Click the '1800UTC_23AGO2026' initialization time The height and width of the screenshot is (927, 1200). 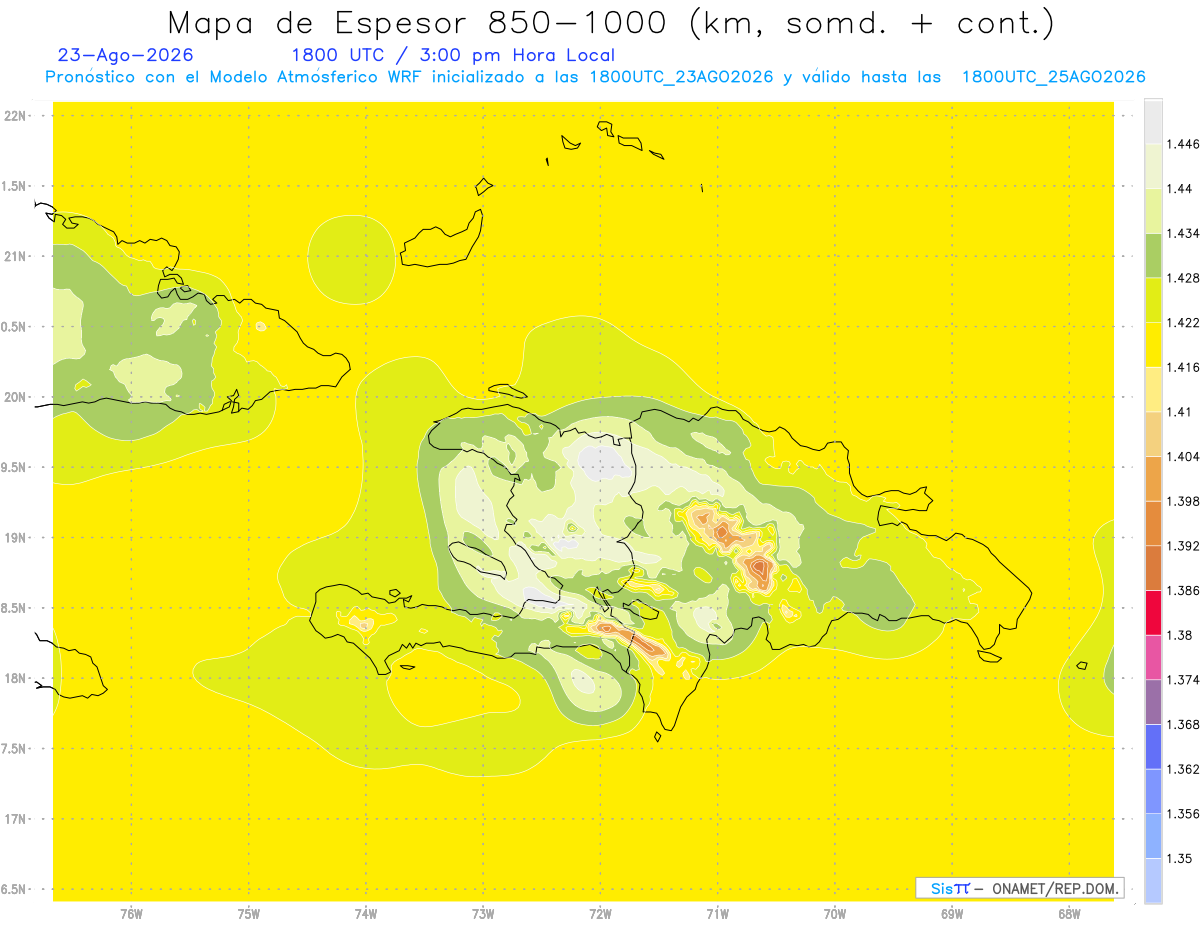681,77
